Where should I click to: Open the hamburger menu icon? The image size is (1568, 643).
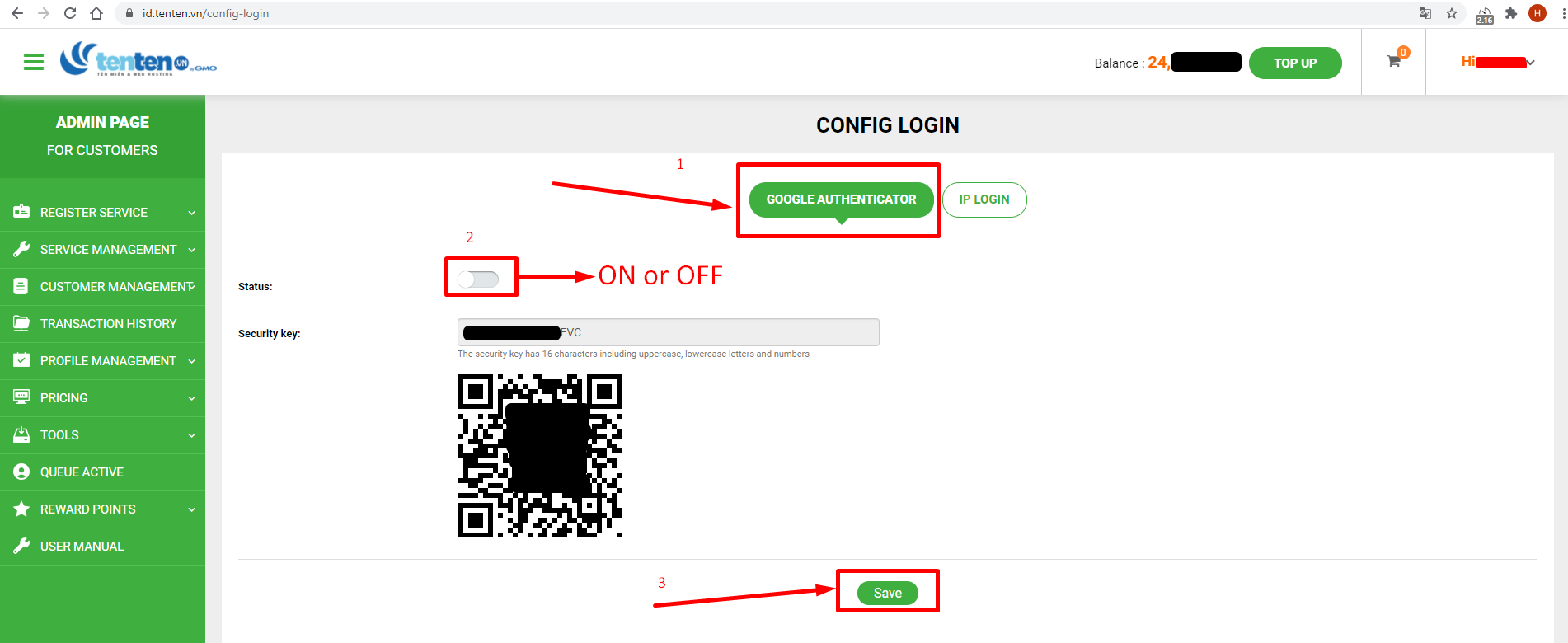click(34, 62)
